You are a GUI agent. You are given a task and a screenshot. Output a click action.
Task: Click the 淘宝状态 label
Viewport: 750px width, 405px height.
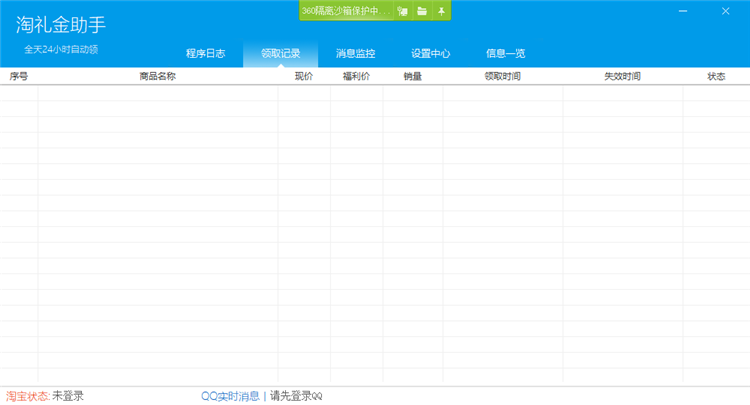click(x=28, y=396)
